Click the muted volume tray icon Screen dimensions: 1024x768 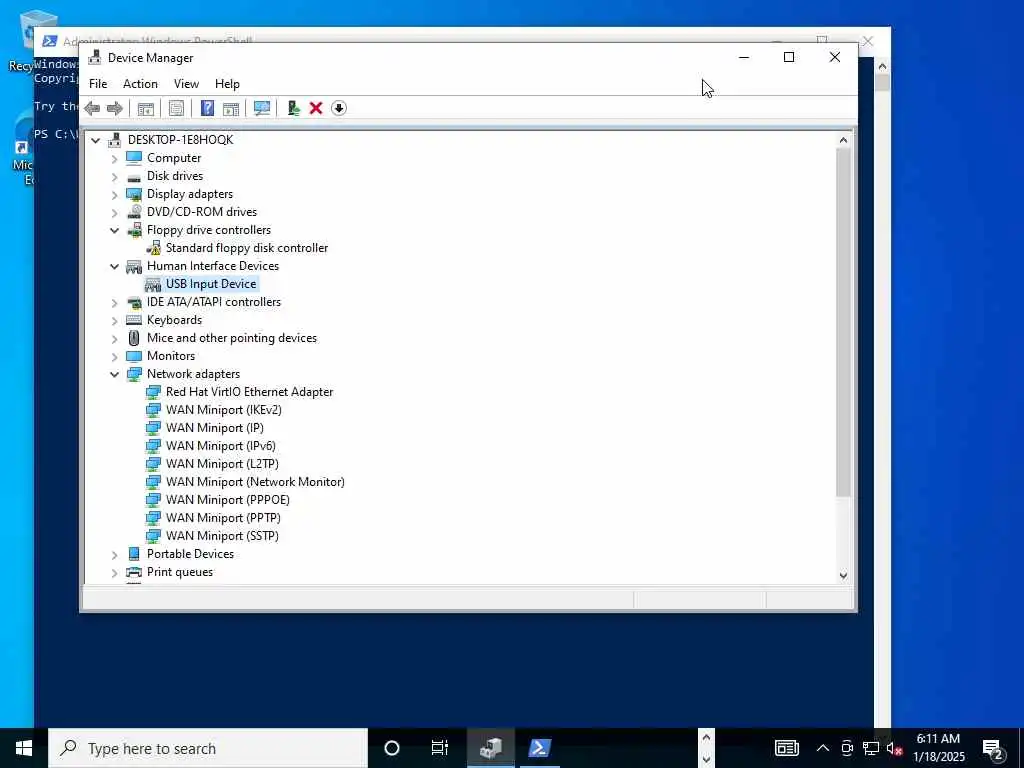[894, 748]
